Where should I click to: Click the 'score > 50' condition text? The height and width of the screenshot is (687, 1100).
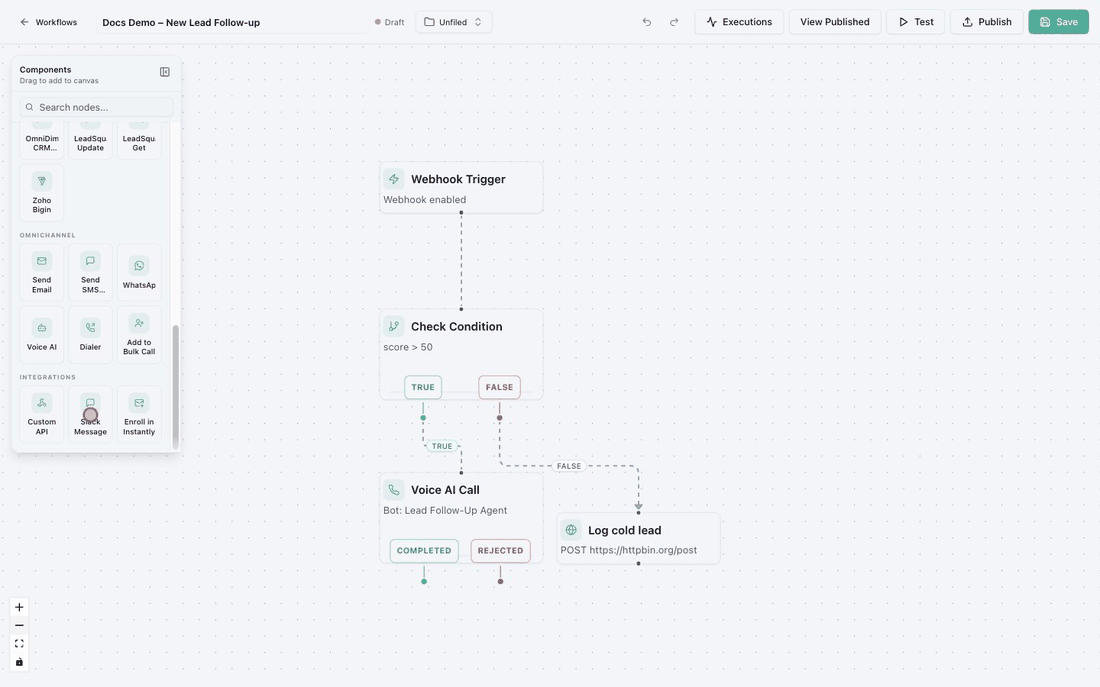408,347
